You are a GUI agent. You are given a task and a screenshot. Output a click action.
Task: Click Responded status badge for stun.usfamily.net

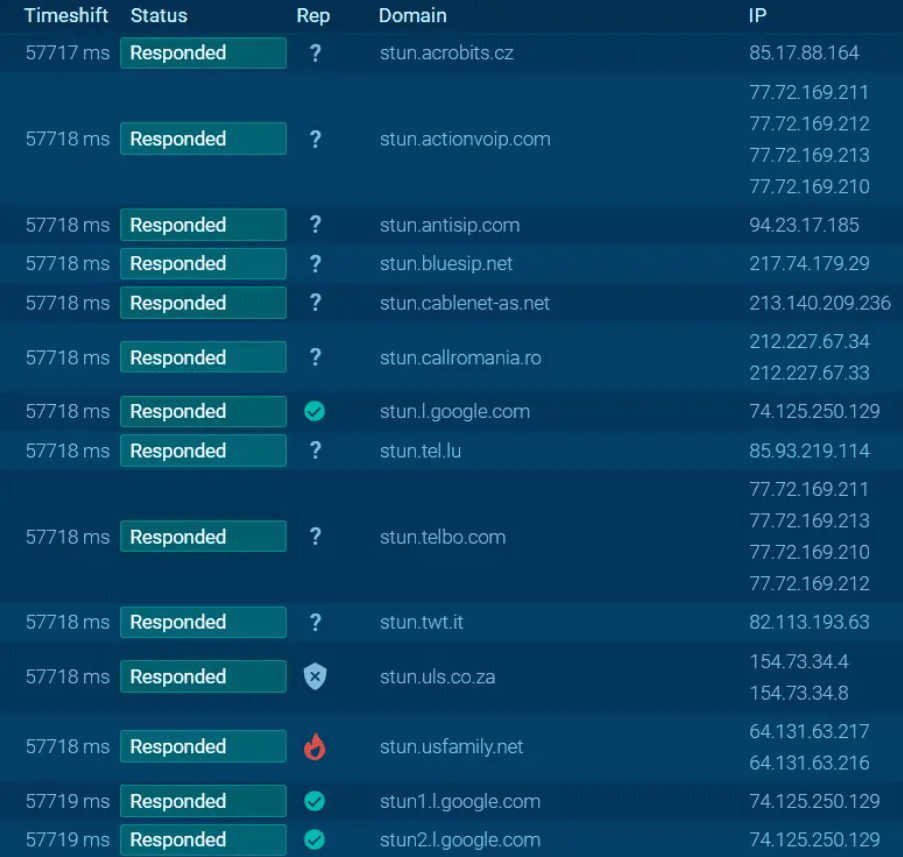203,747
